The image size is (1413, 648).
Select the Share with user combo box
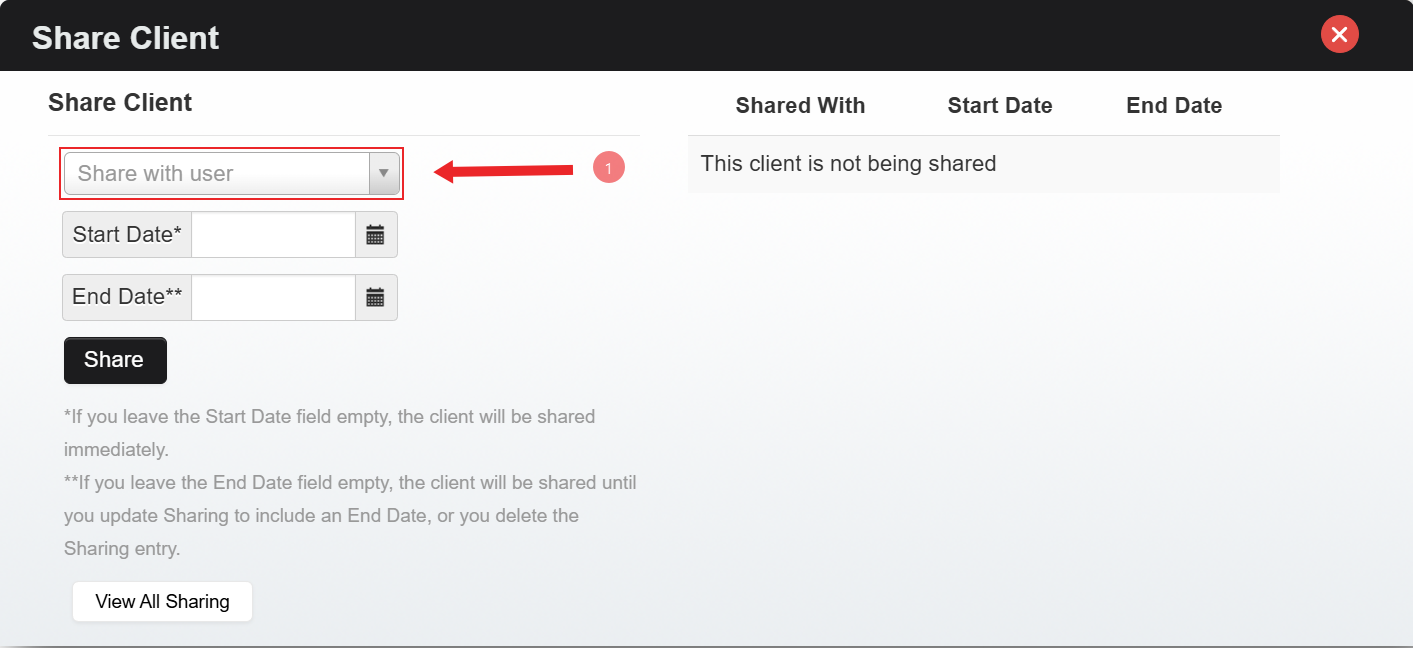[217, 174]
